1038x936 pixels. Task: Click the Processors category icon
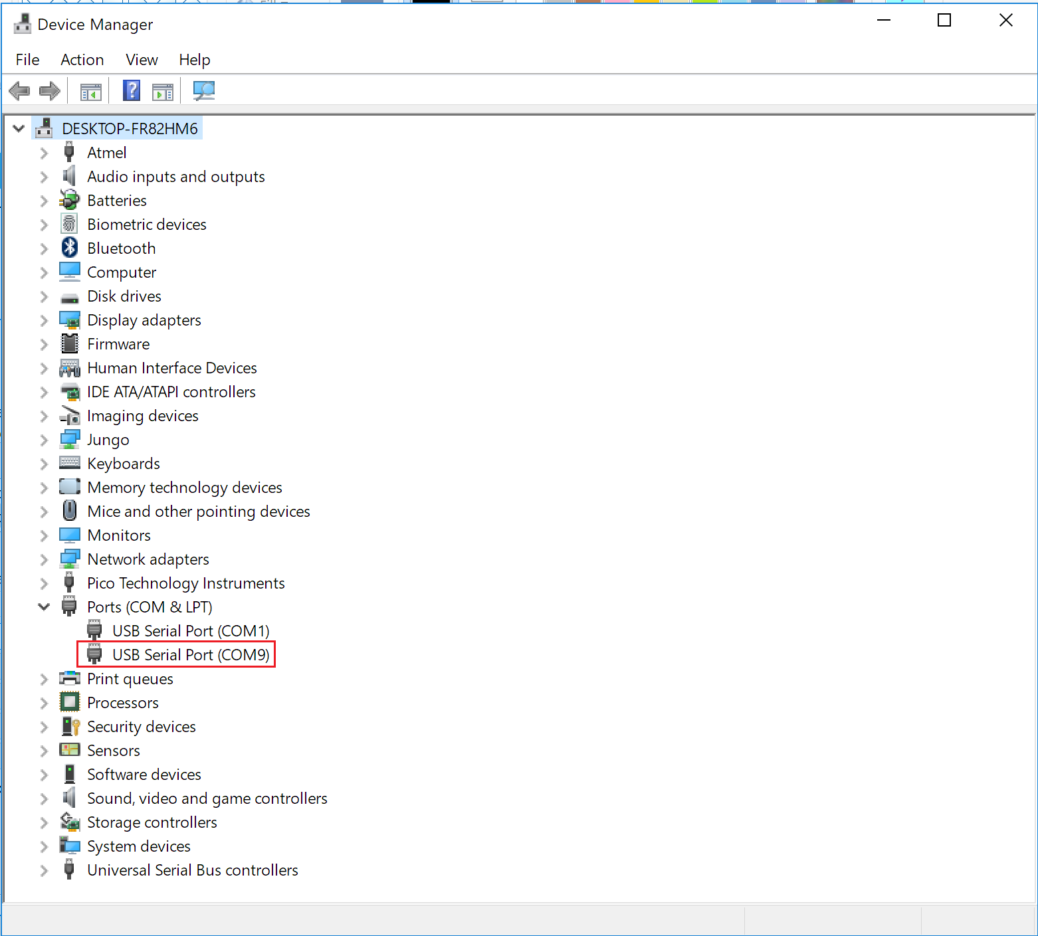pos(69,702)
